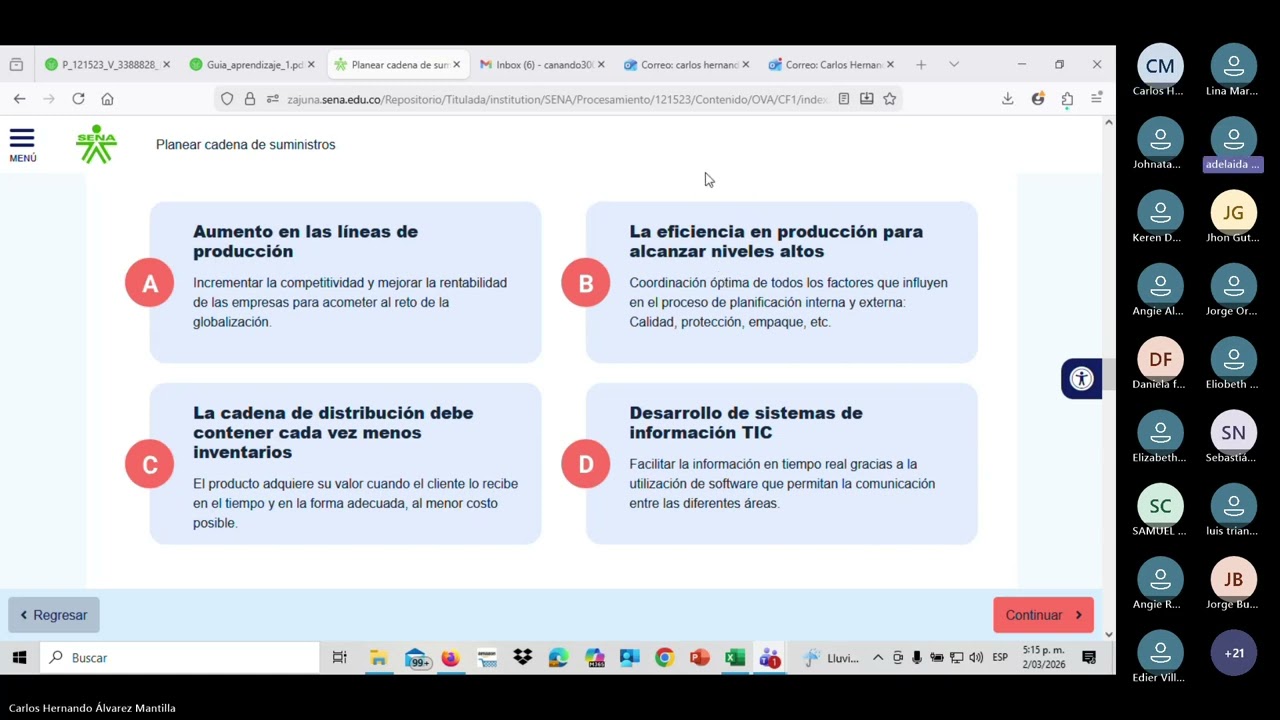Click the green SENA logo
1280x720 pixels.
(x=96, y=144)
